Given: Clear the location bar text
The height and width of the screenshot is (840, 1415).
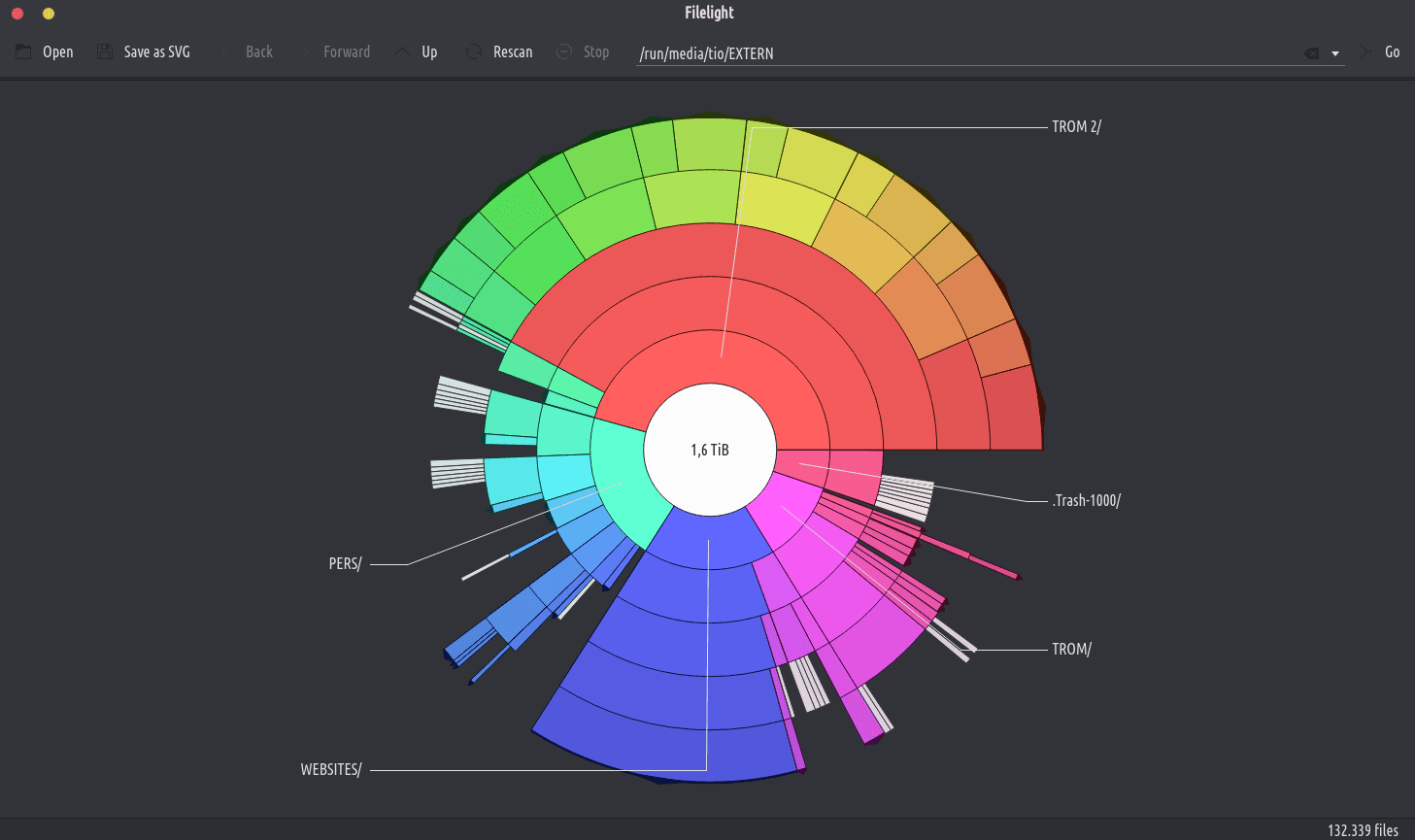Looking at the screenshot, I should click(x=1311, y=53).
